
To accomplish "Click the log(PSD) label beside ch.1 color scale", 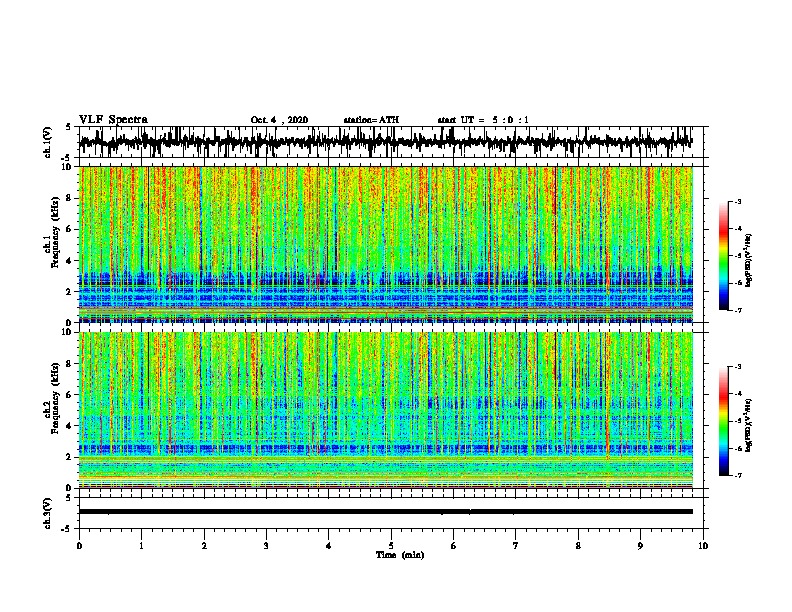I will 749,261.
